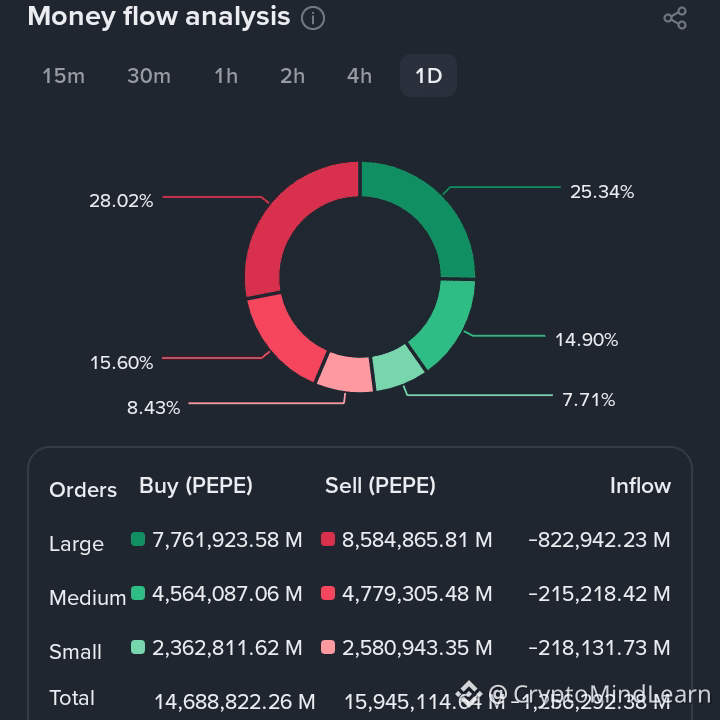
Task: Select the 1h timeframe tab
Action: [x=226, y=76]
